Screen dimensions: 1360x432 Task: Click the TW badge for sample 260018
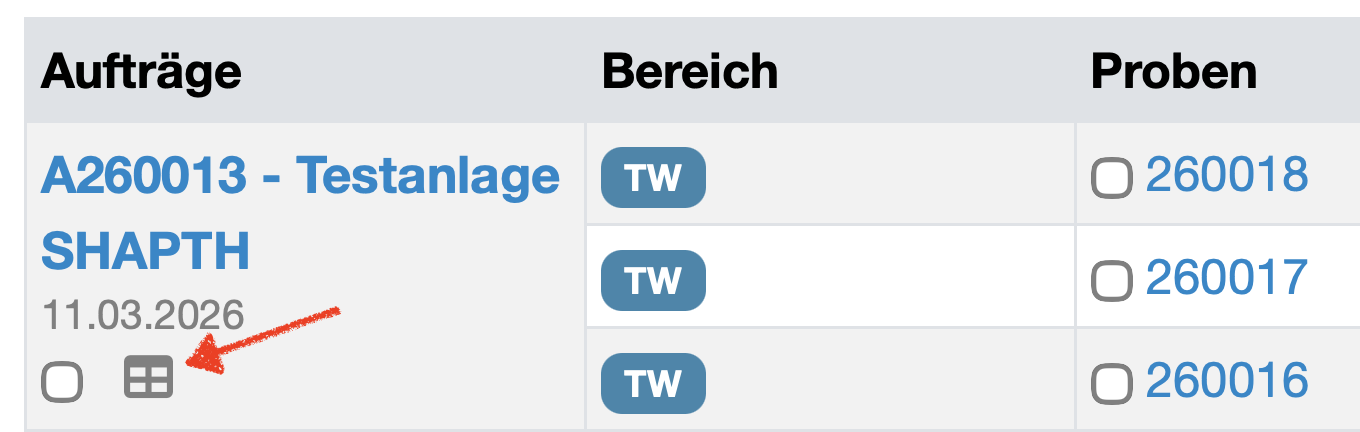pos(653,177)
